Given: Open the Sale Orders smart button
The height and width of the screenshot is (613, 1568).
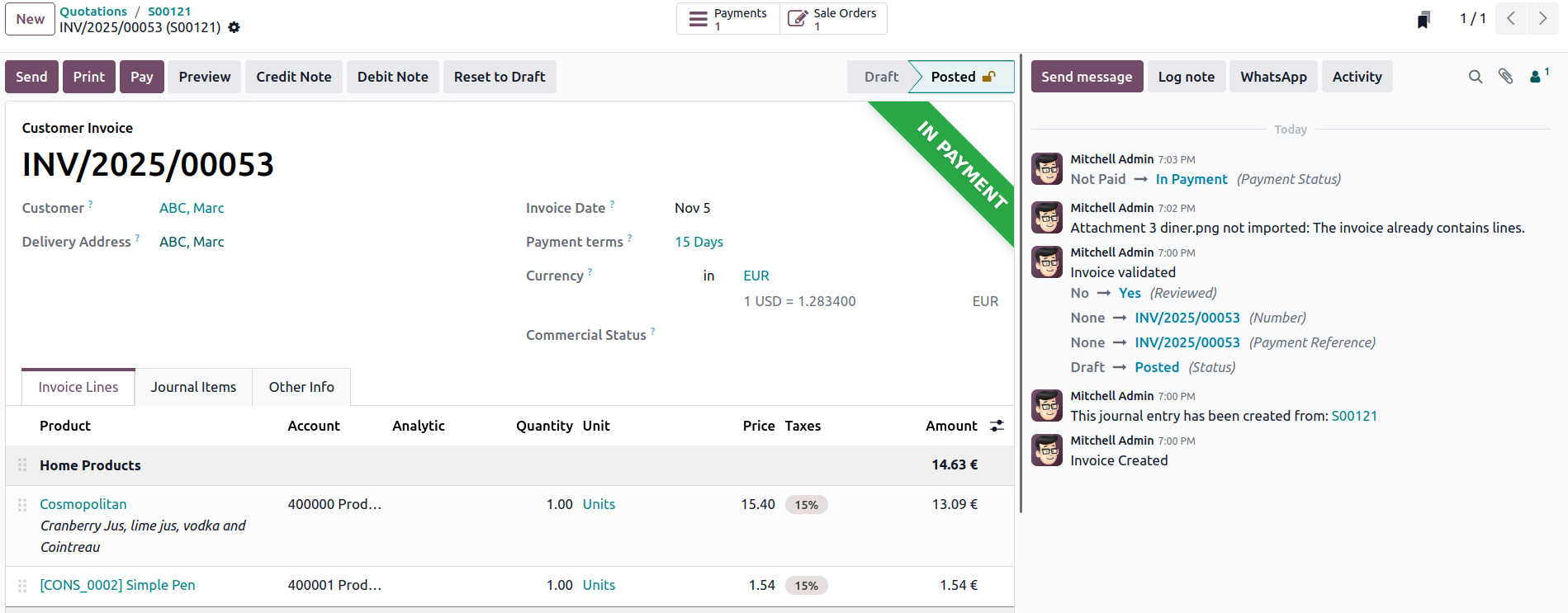Looking at the screenshot, I should [x=833, y=19].
